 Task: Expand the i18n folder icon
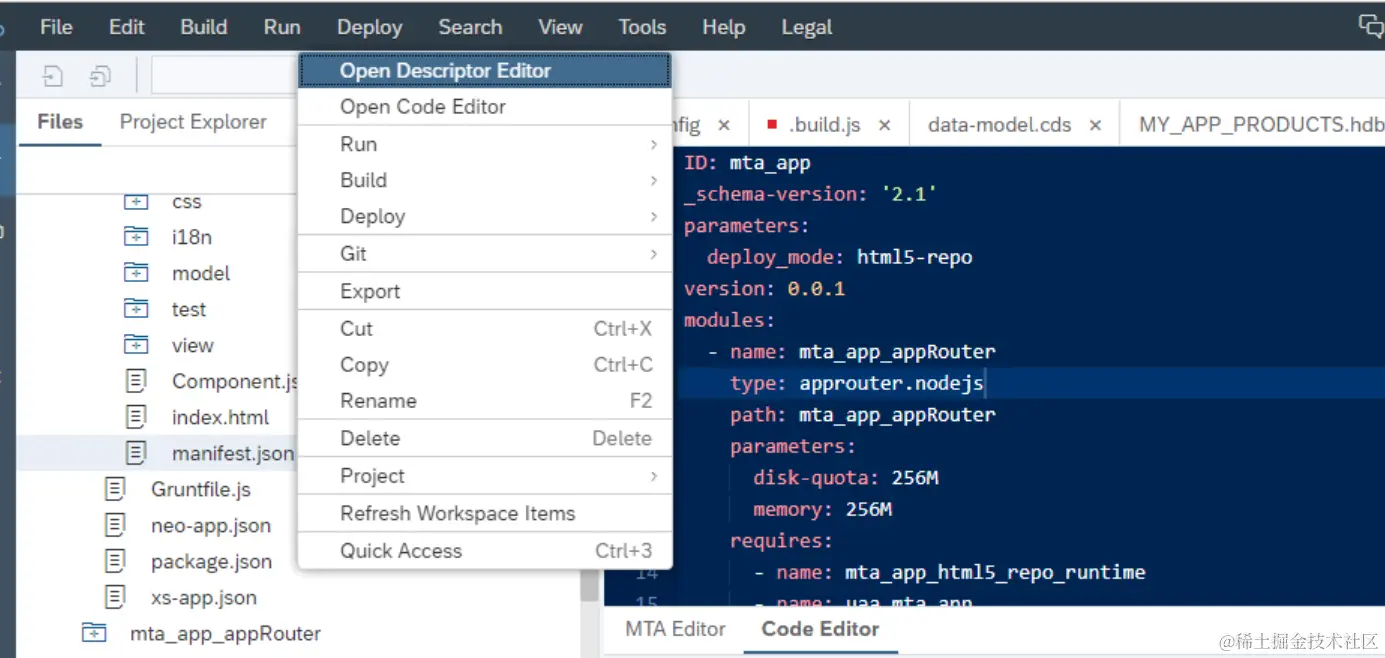pos(136,237)
